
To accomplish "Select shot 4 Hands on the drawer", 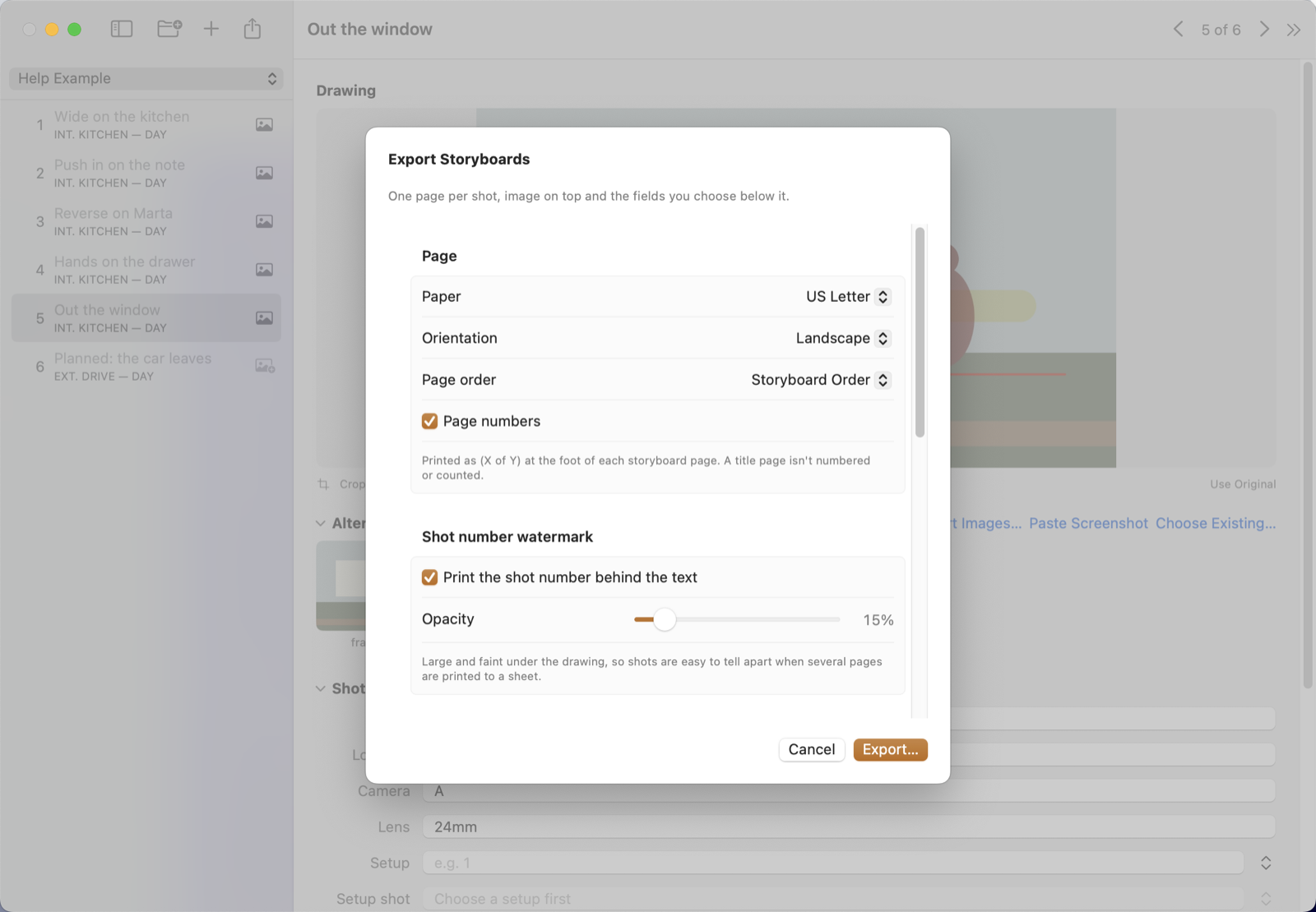I will [x=146, y=270].
